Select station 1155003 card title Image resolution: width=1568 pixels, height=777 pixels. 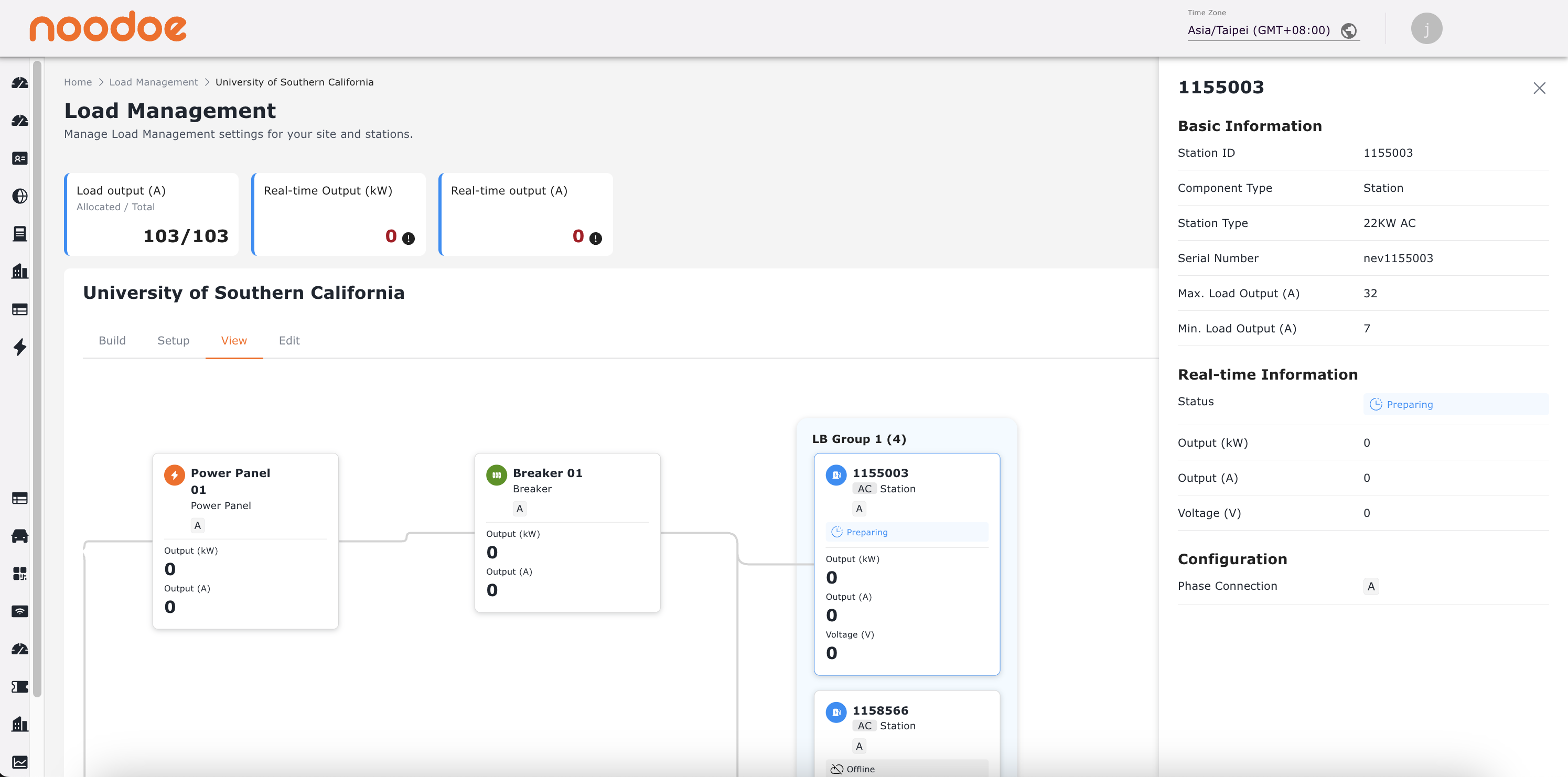(880, 473)
